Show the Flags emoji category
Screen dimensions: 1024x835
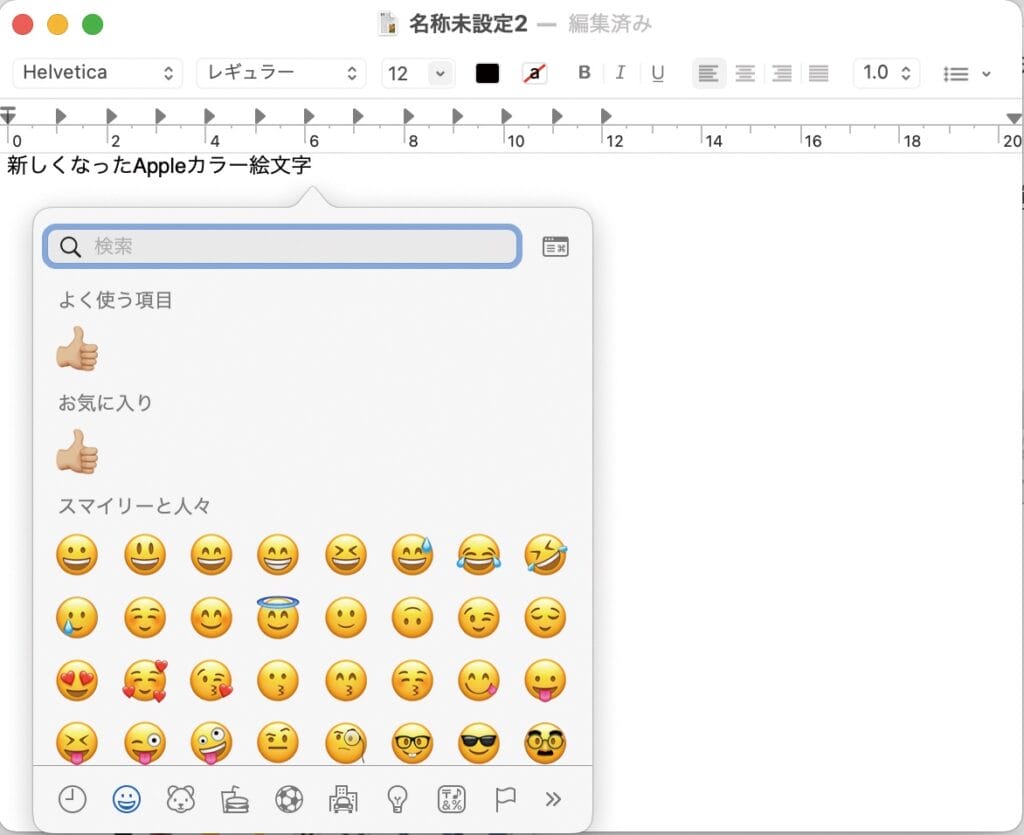505,799
